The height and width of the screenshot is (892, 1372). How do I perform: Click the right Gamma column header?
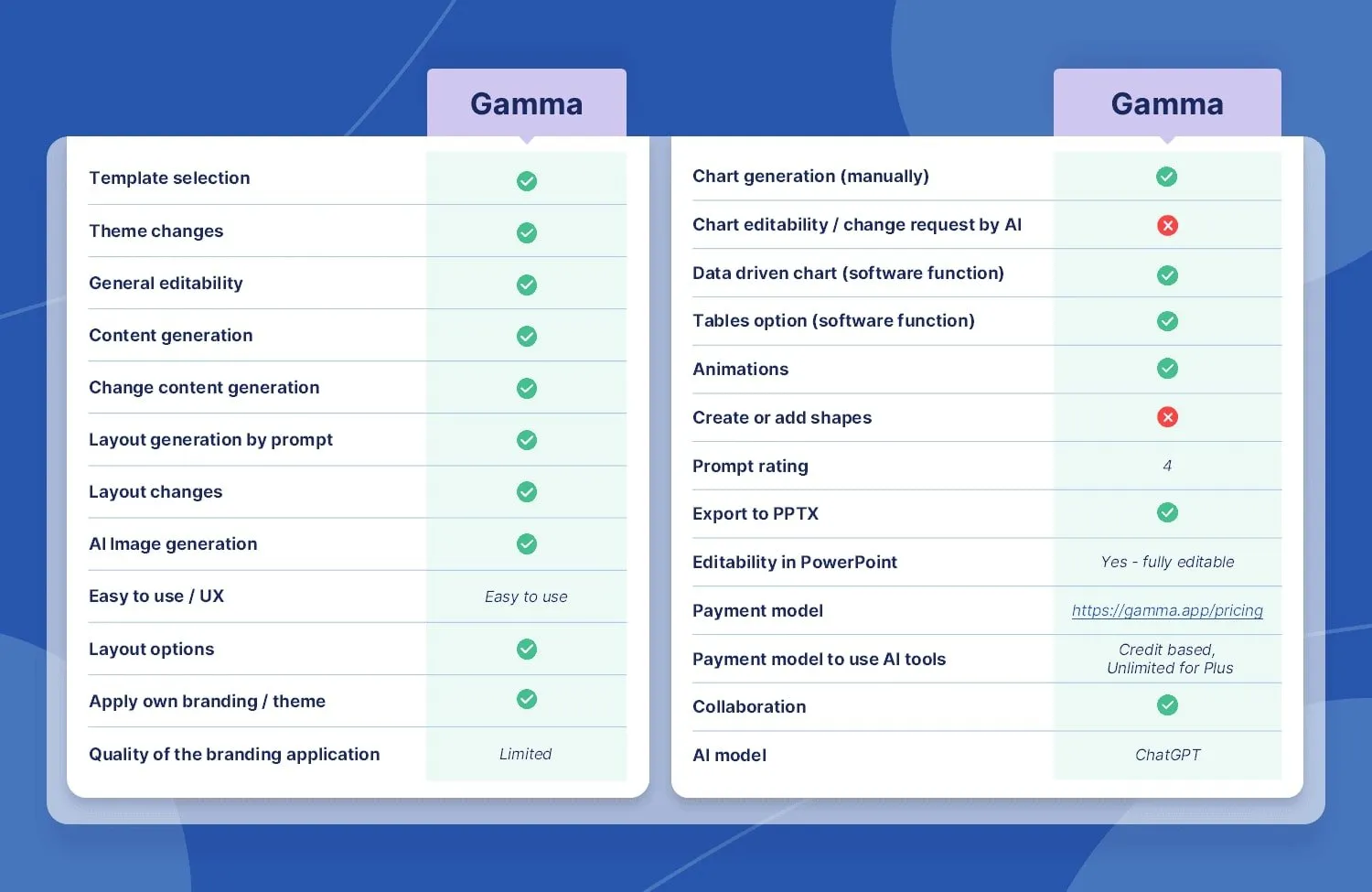click(x=1167, y=104)
